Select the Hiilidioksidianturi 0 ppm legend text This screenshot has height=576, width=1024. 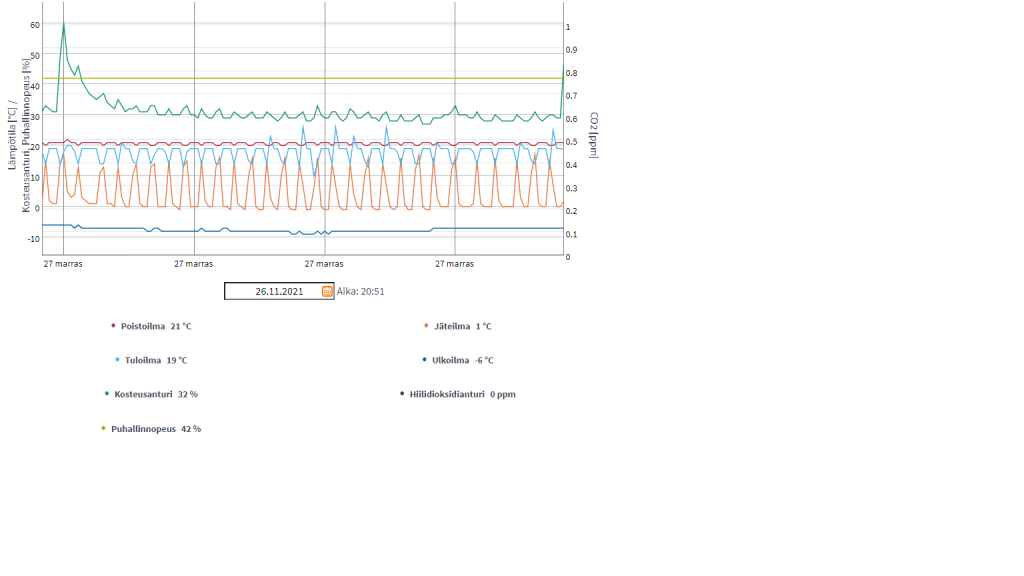click(462, 394)
